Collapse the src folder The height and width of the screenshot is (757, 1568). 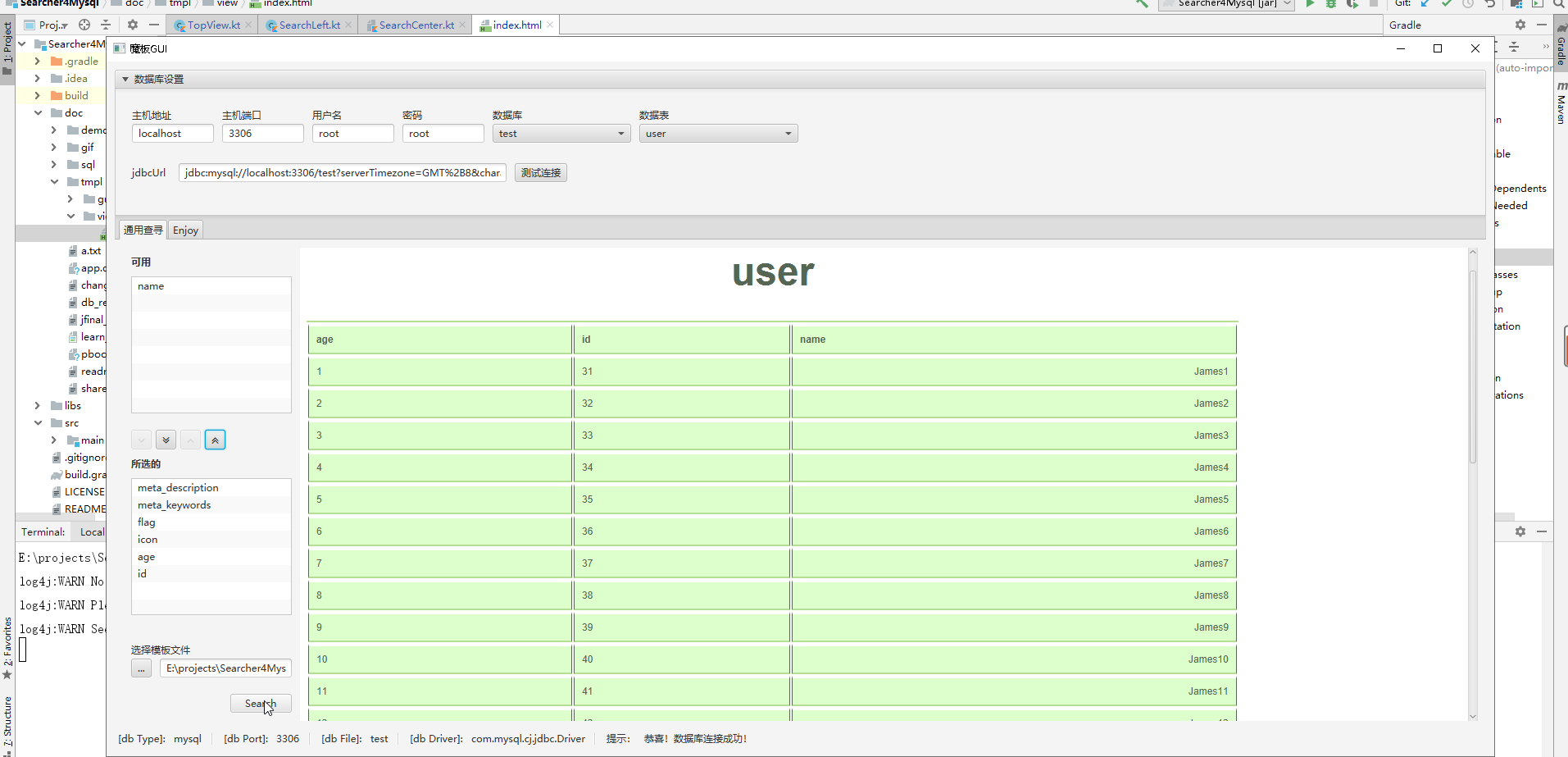38,423
